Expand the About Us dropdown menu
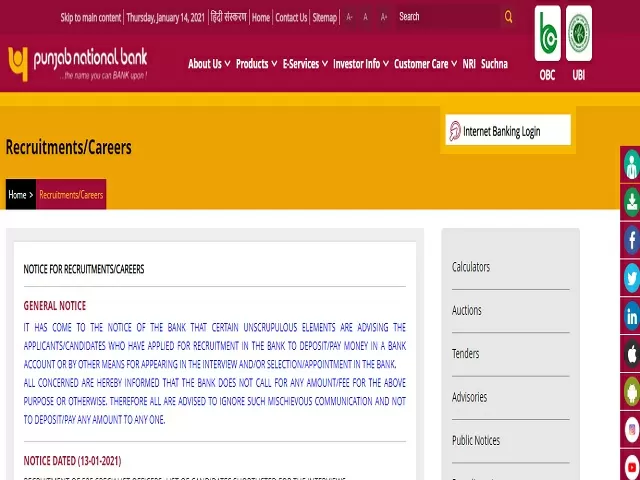The width and height of the screenshot is (640, 480). (209, 64)
